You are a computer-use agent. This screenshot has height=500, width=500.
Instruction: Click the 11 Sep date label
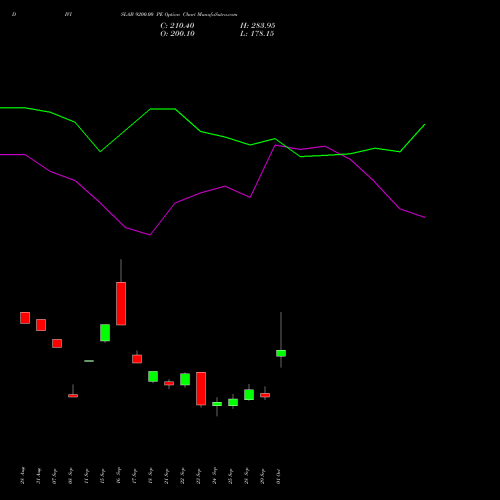click(86, 475)
